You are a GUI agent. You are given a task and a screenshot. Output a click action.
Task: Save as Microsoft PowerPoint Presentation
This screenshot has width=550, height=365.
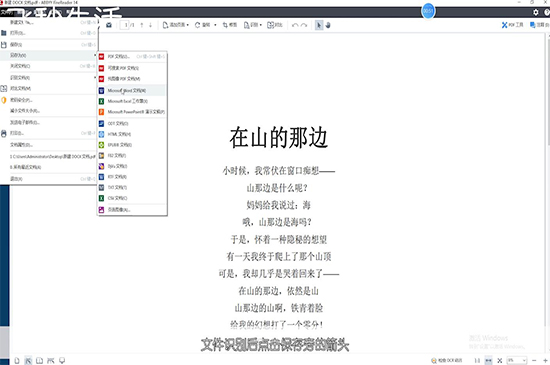[132, 112]
